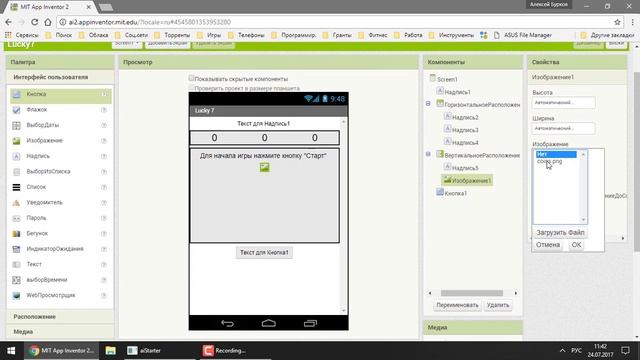
Task: Open ASUS File Manager bookmark
Action: (x=523, y=35)
